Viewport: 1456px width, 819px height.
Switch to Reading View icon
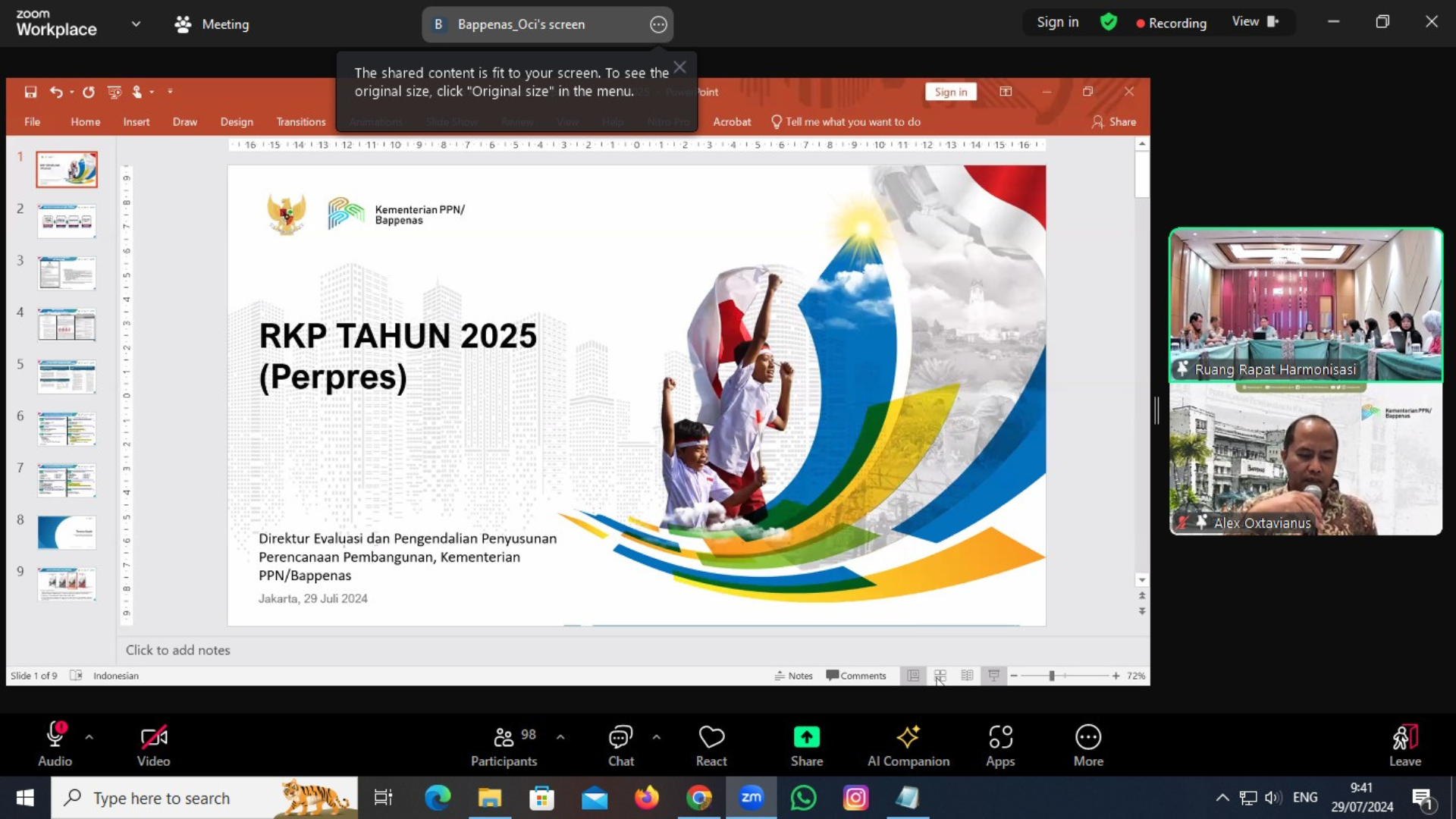(x=967, y=676)
